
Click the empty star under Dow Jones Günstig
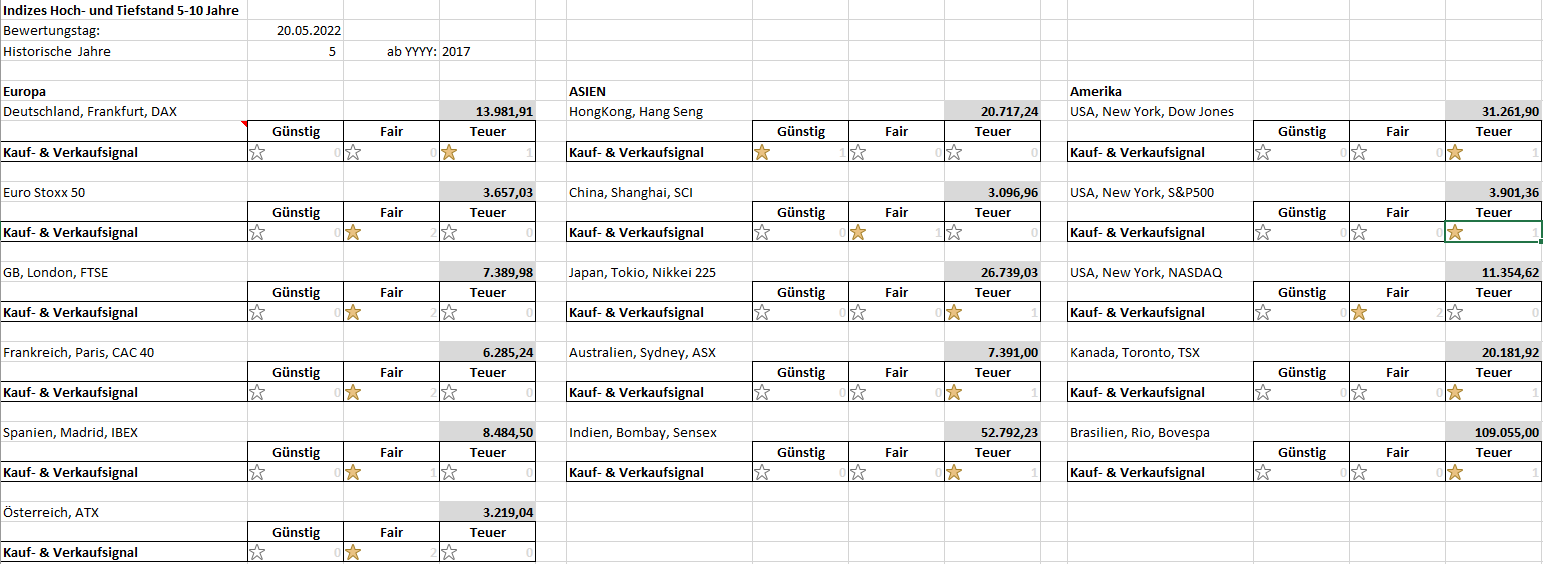point(1263,153)
